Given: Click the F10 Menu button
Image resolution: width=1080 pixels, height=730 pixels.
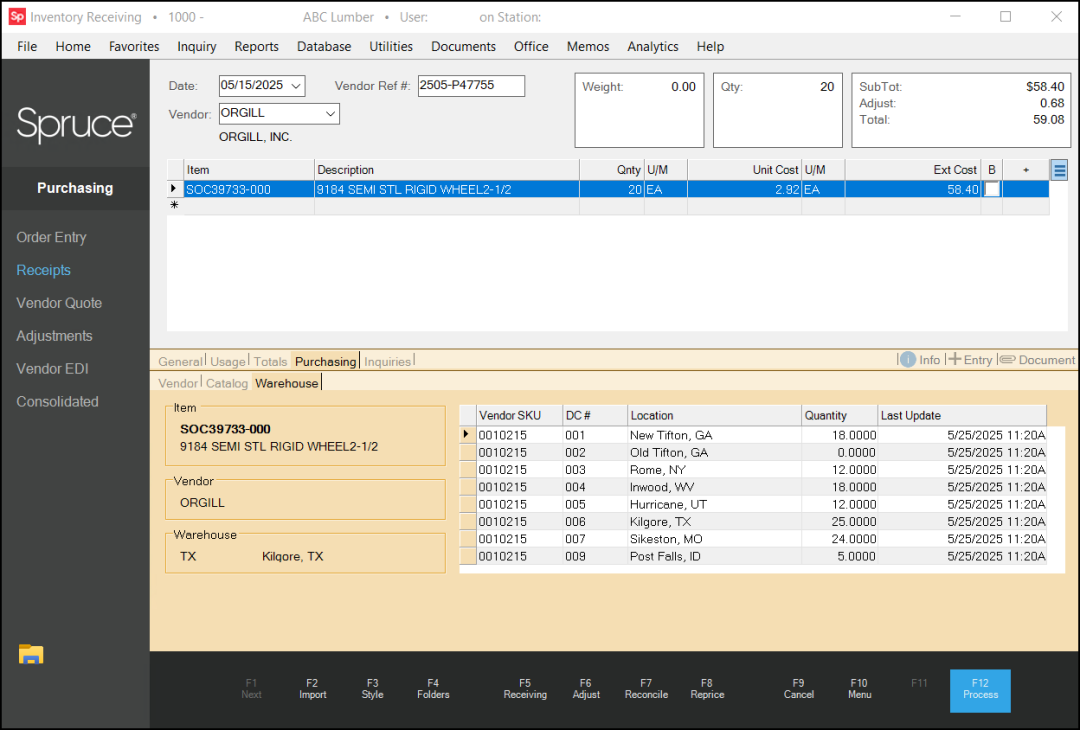Looking at the screenshot, I should [859, 689].
